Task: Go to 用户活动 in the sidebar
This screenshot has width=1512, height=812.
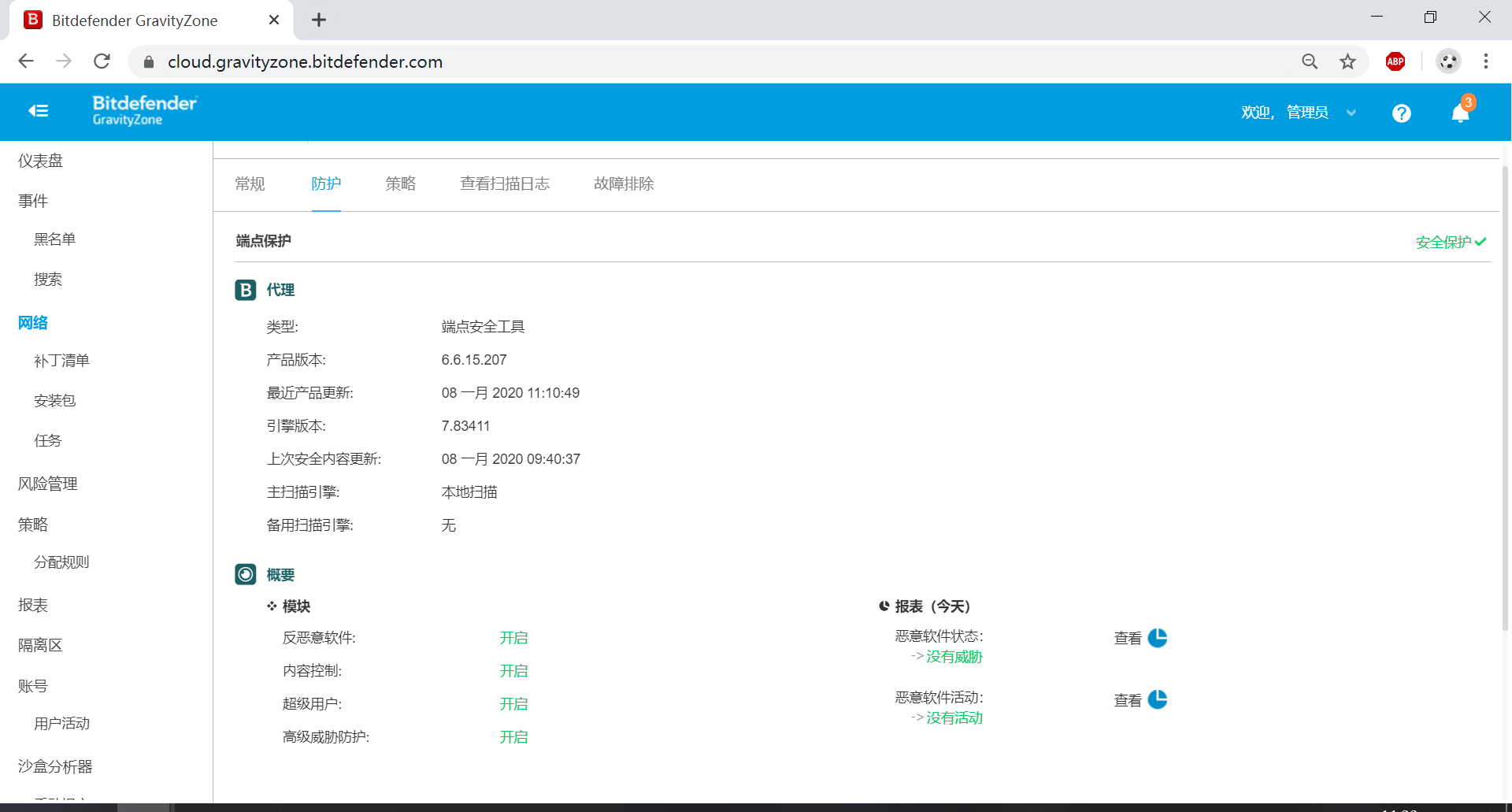Action: click(61, 724)
